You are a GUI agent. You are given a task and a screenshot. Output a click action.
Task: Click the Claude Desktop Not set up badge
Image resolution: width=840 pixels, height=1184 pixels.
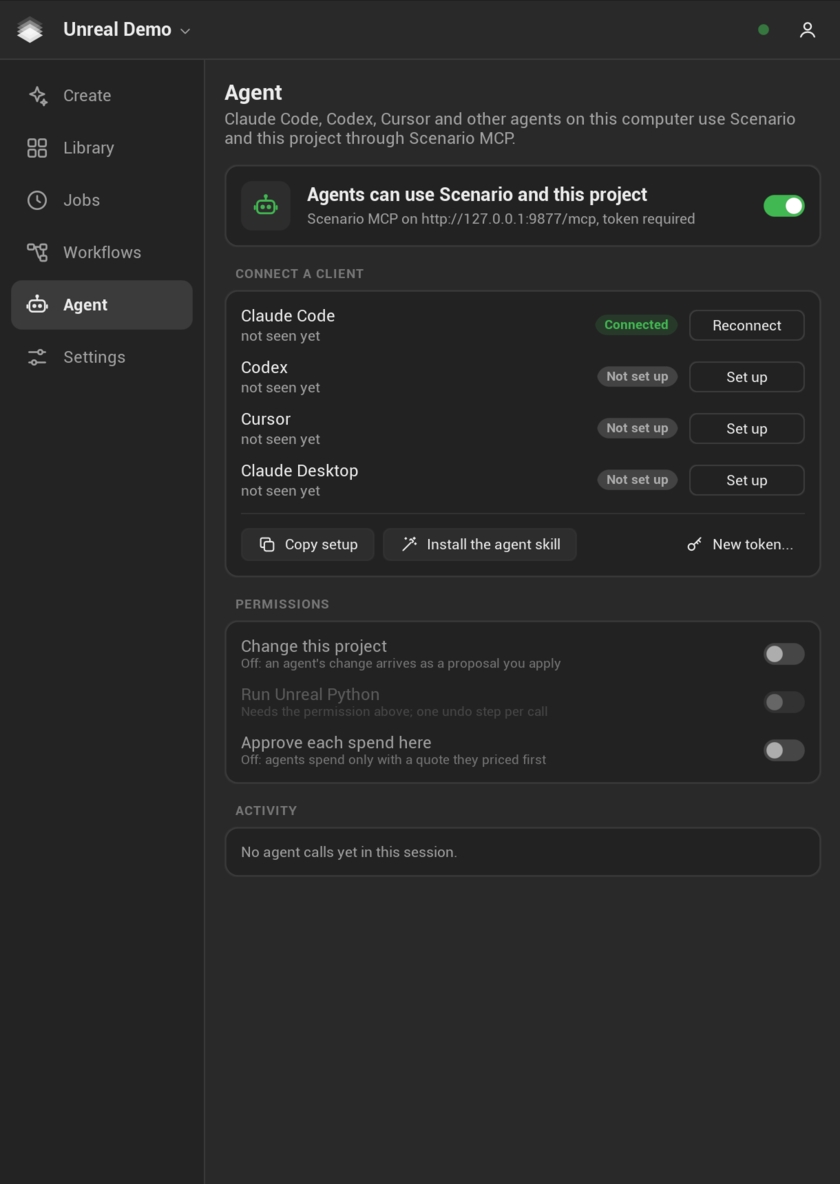(x=638, y=479)
